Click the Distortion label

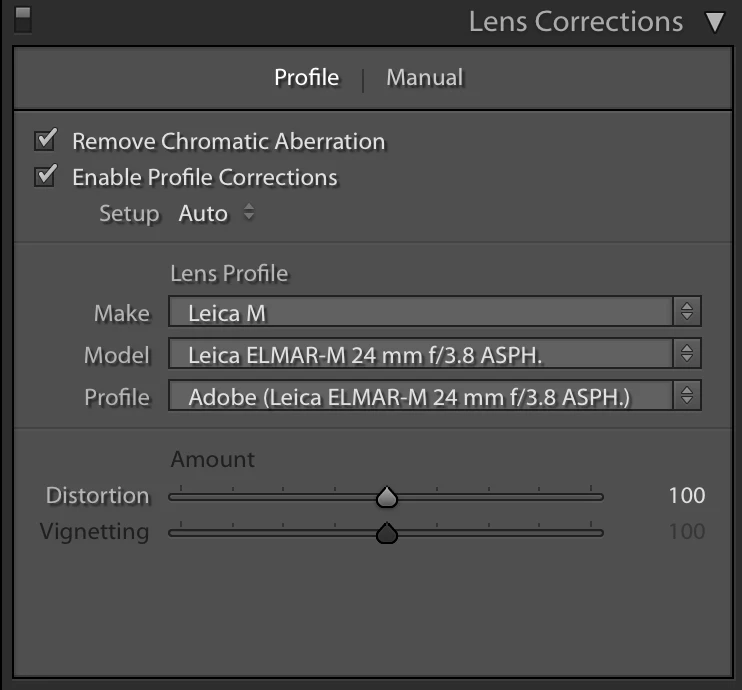coord(97,495)
